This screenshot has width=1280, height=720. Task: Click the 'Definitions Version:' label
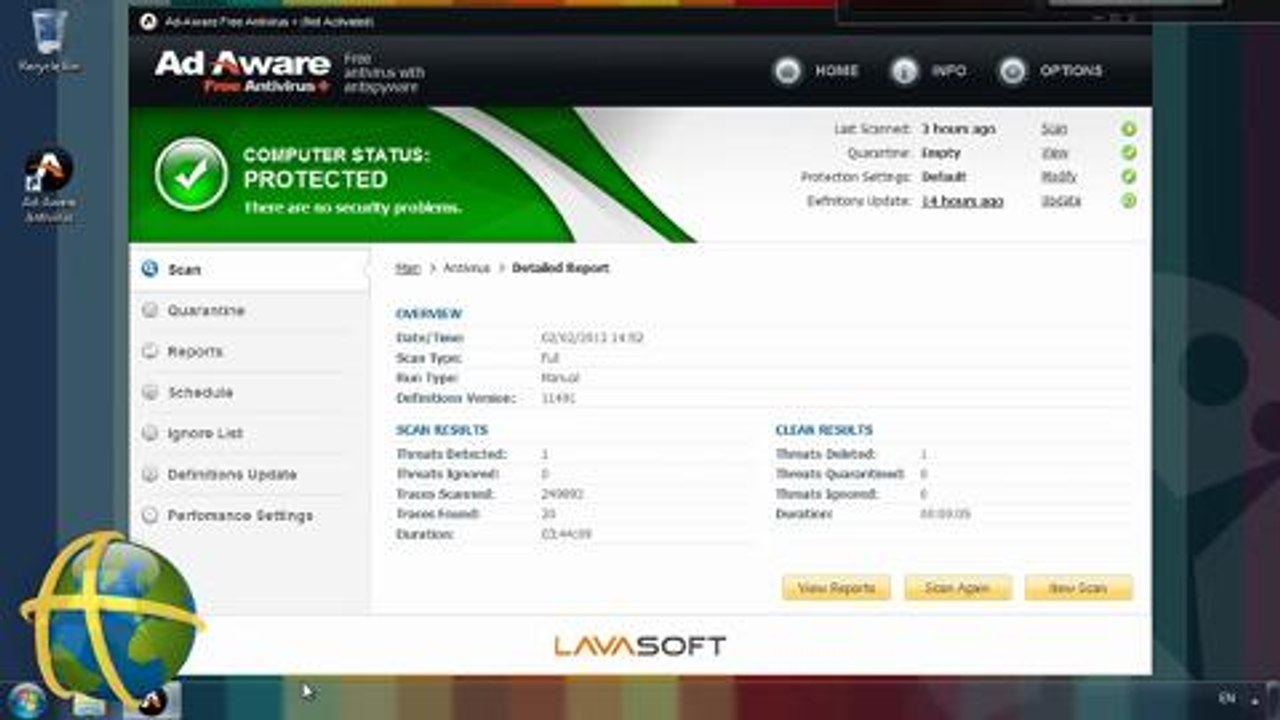456,398
